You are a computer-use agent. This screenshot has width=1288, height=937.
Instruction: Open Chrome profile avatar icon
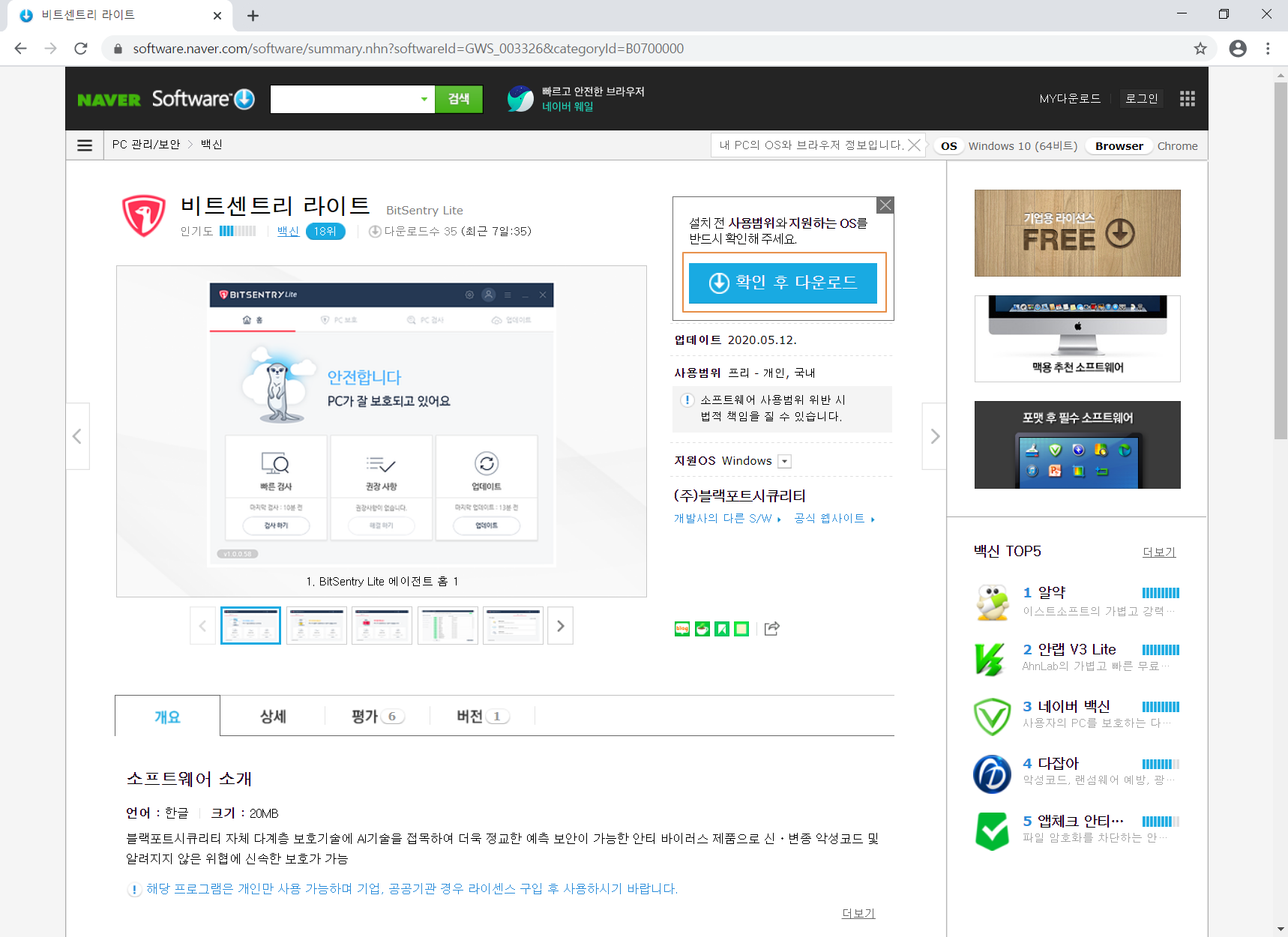1238,49
